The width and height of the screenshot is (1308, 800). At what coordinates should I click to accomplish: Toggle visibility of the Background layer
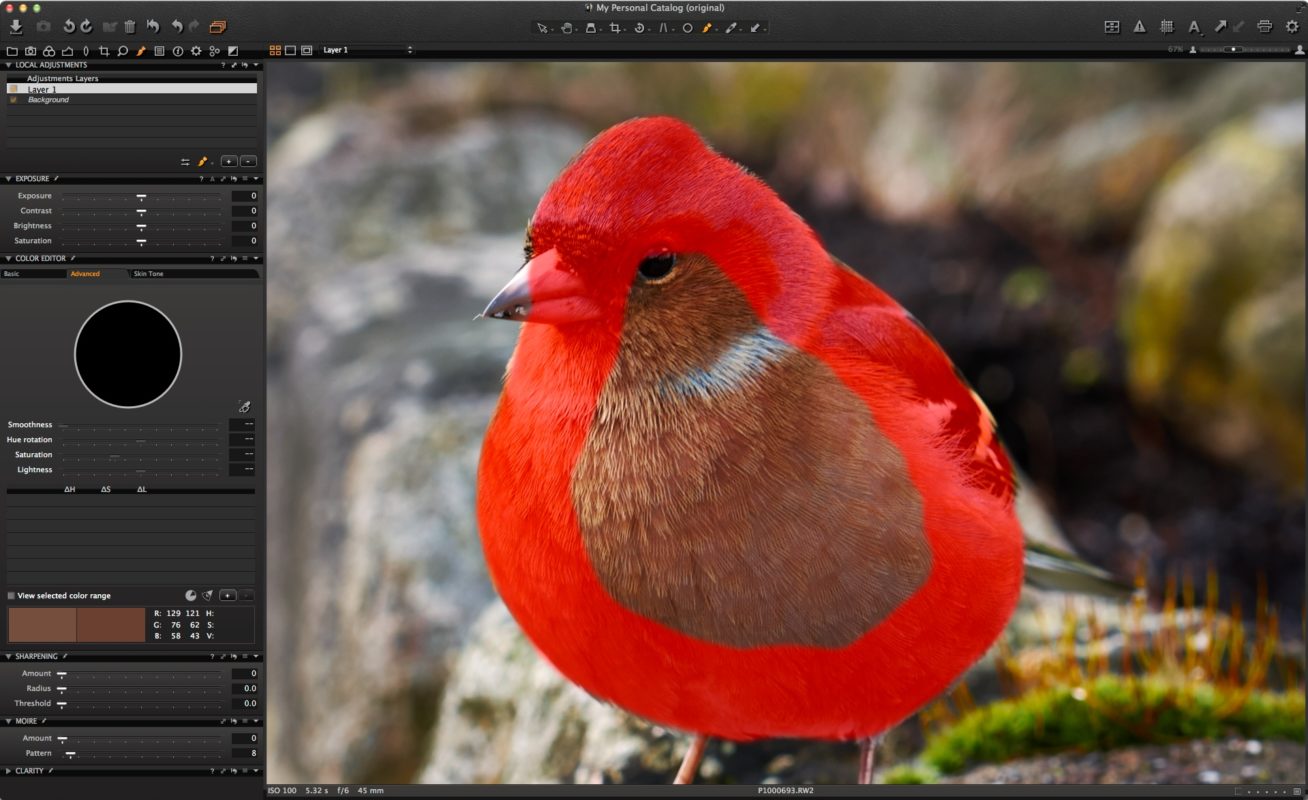(x=12, y=99)
